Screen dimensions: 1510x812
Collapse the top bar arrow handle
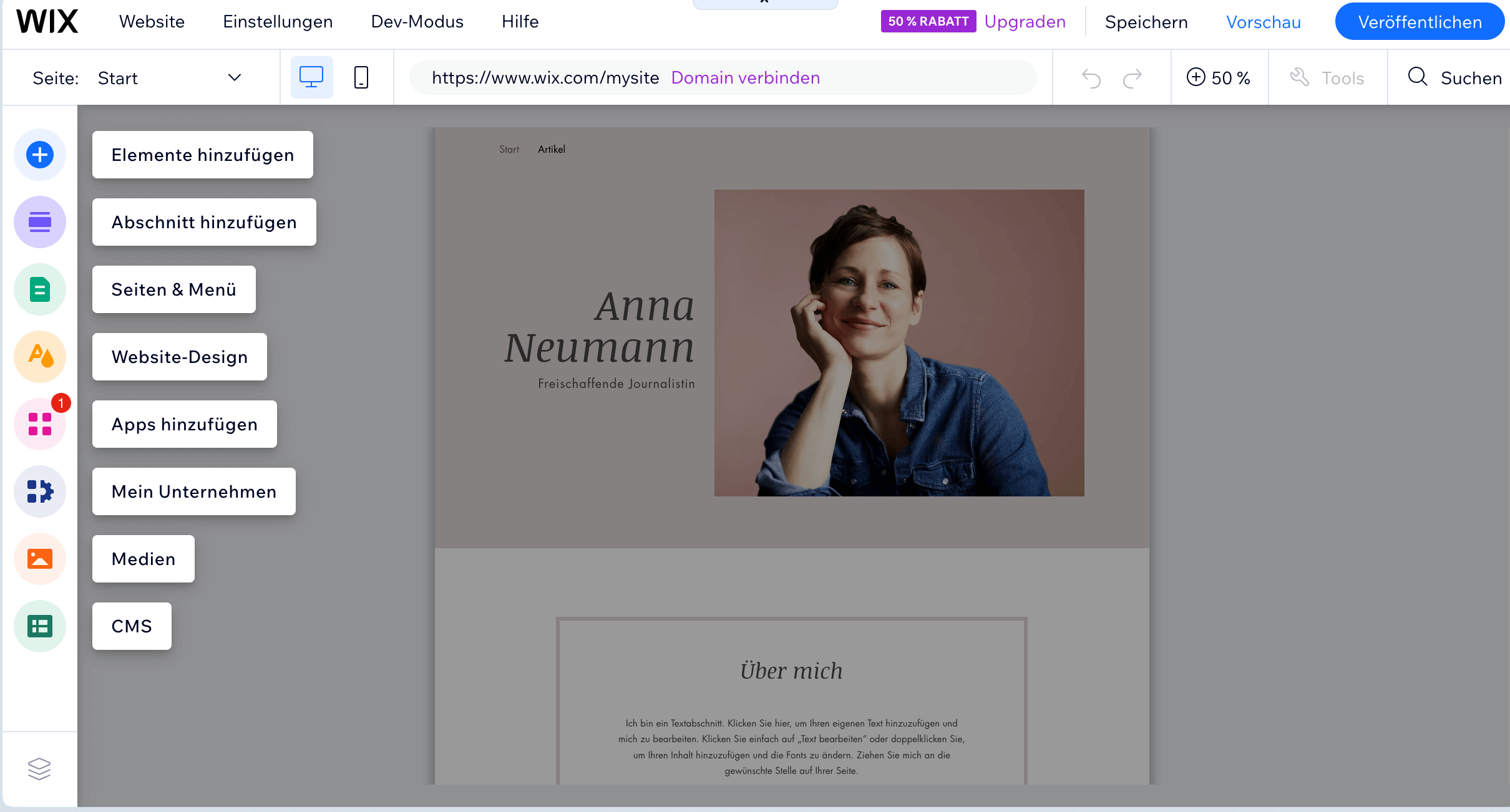[x=765, y=3]
